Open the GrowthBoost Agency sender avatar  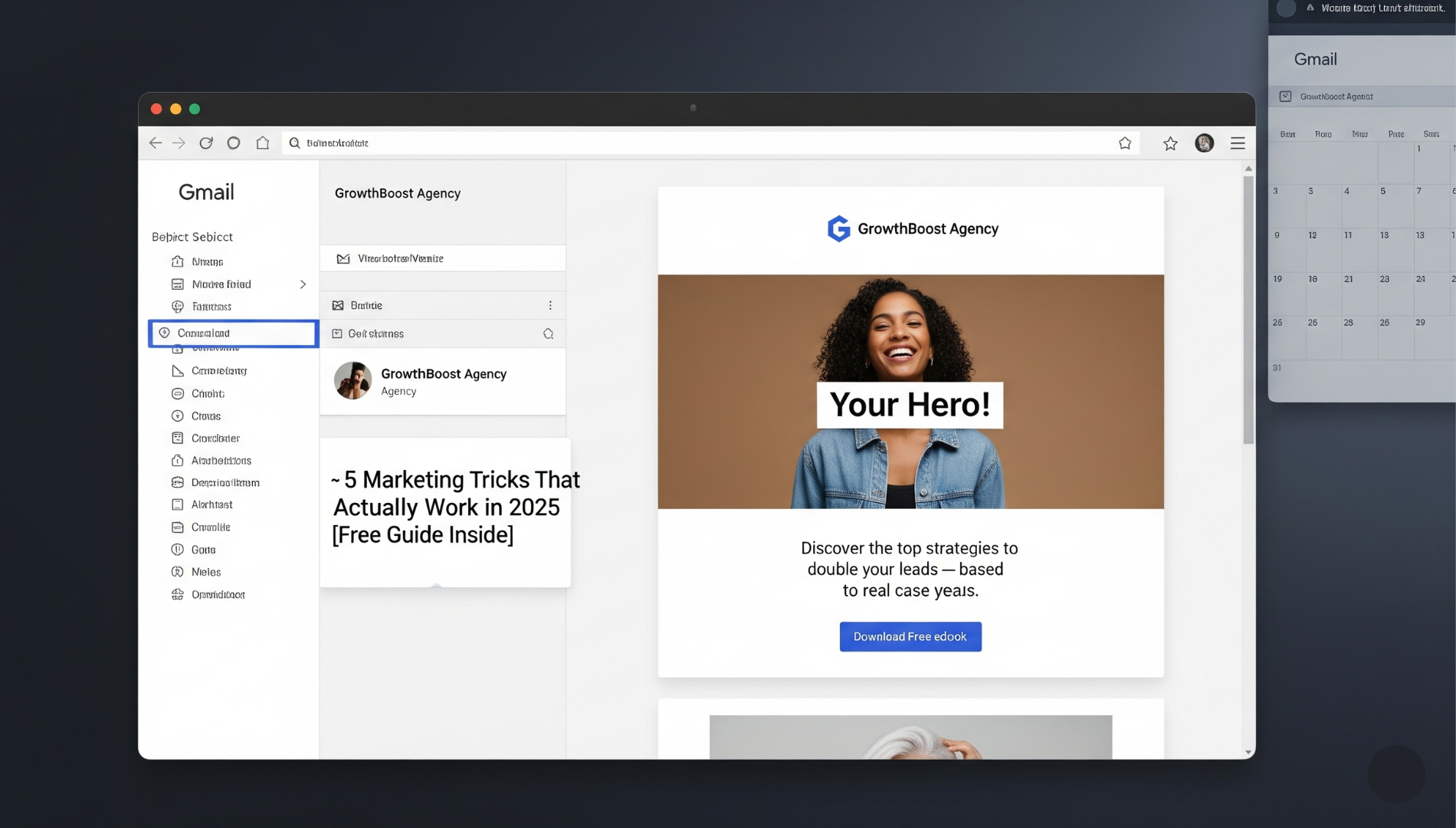pyautogui.click(x=353, y=380)
